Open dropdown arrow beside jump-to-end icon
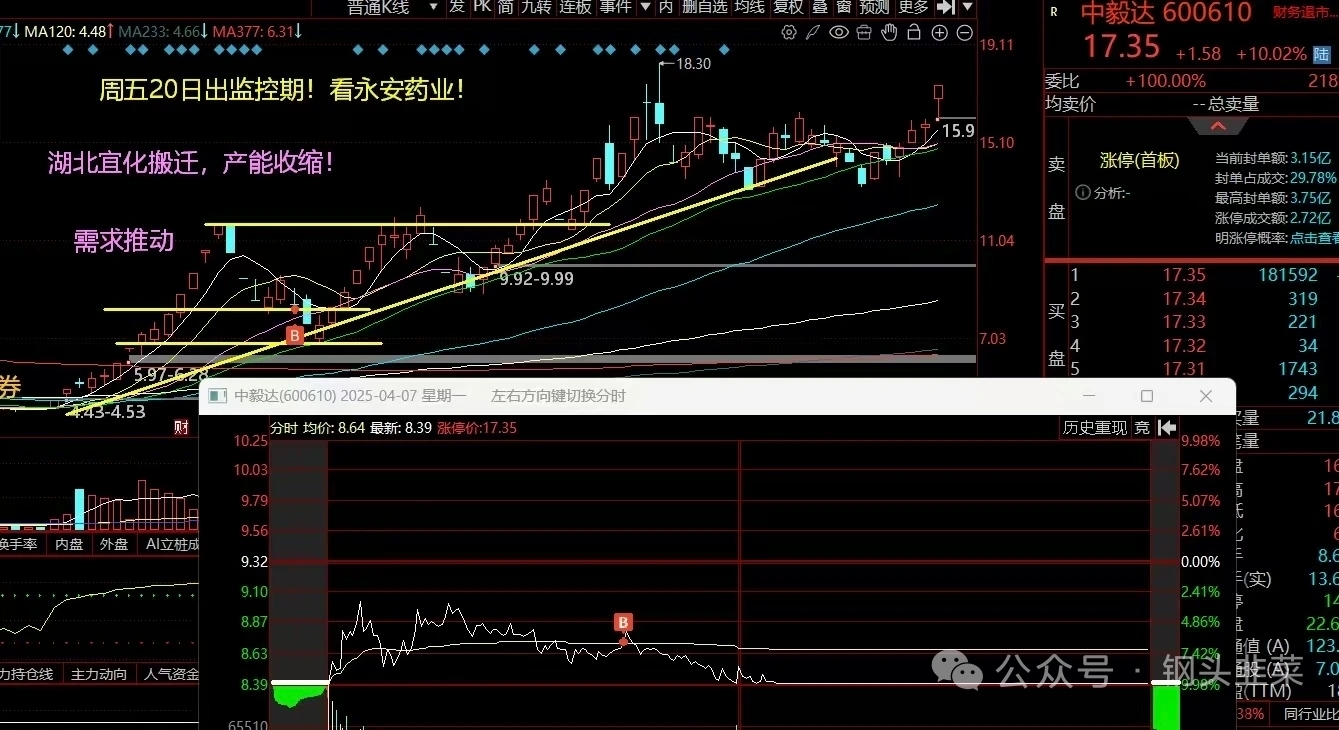The image size is (1339, 730). pyautogui.click(x=966, y=7)
